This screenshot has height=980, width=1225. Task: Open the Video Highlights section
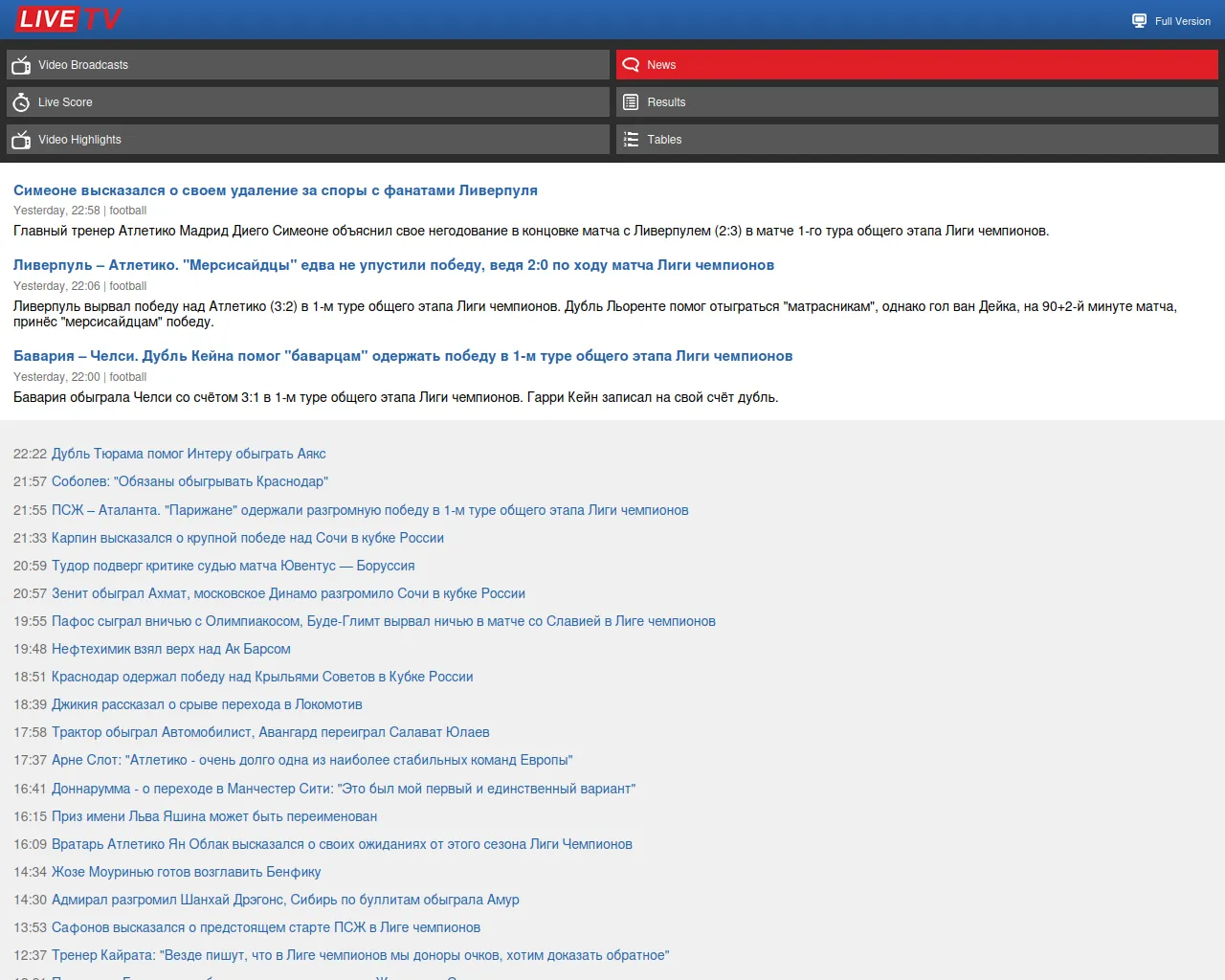pos(308,140)
